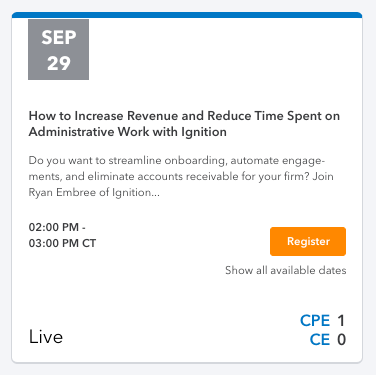The width and height of the screenshot is (376, 375).
Task: Click the 03:00 PM CT end time
Action: [x=62, y=243]
